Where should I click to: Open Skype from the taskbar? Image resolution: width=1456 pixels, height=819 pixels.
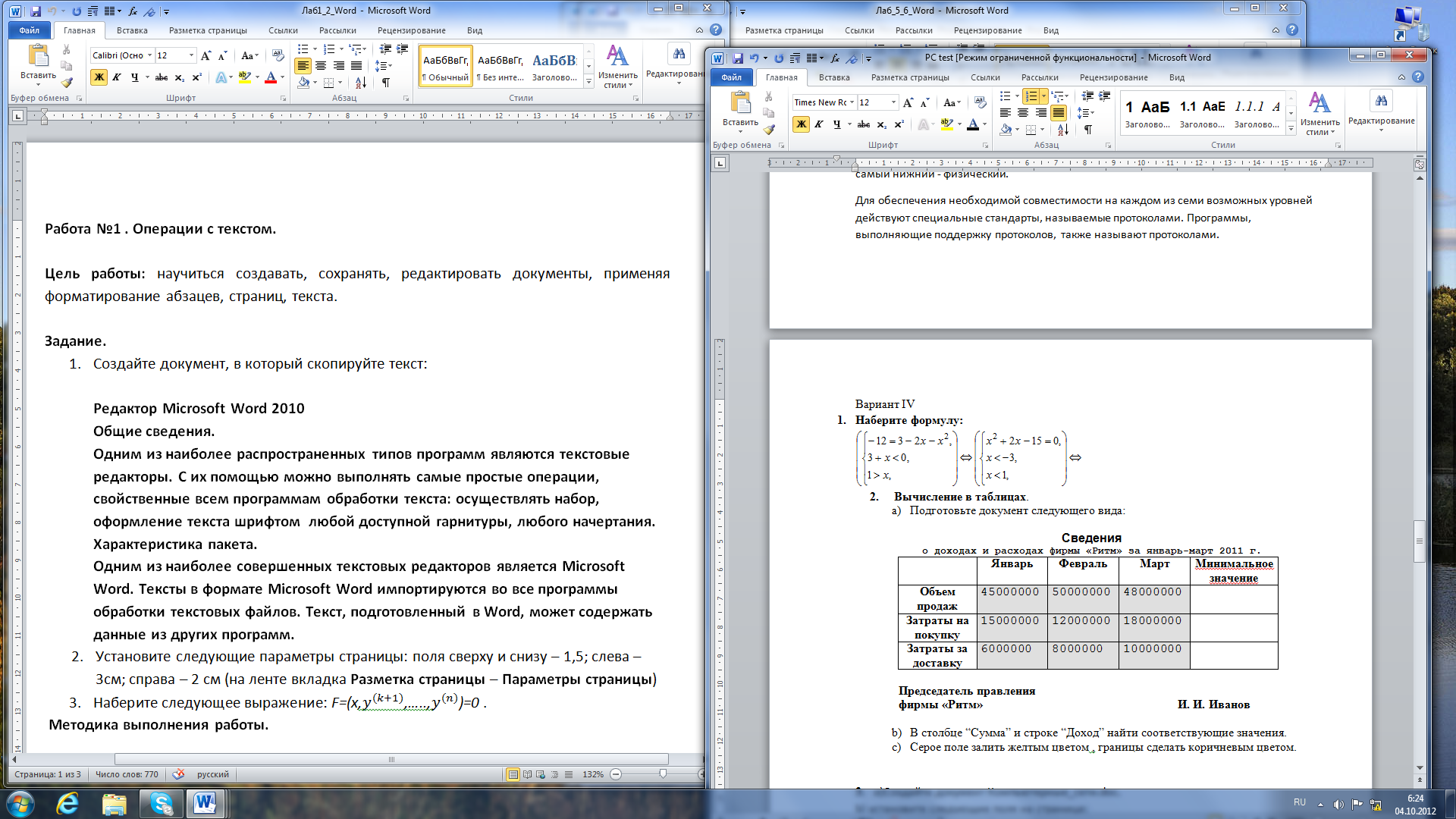161,803
